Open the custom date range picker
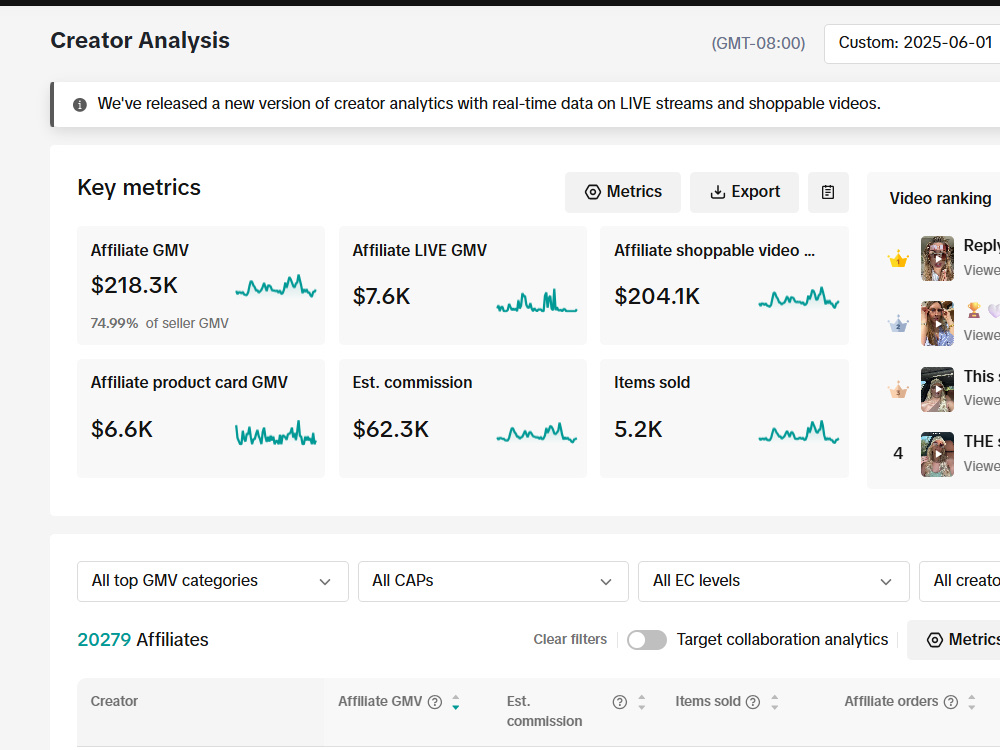The height and width of the screenshot is (750, 1000). tap(912, 43)
